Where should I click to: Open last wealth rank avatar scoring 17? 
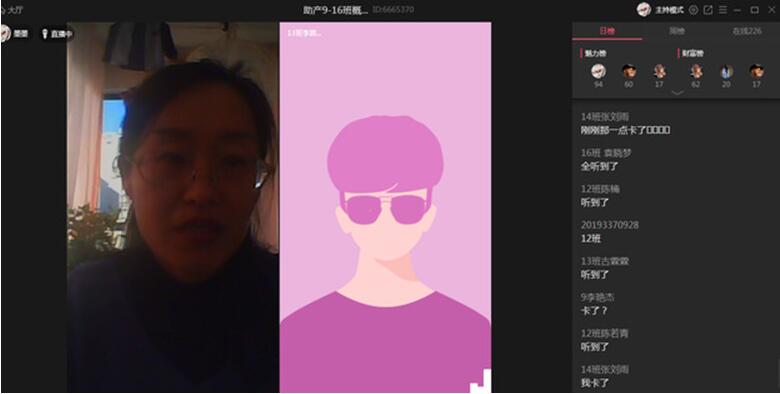[x=757, y=71]
